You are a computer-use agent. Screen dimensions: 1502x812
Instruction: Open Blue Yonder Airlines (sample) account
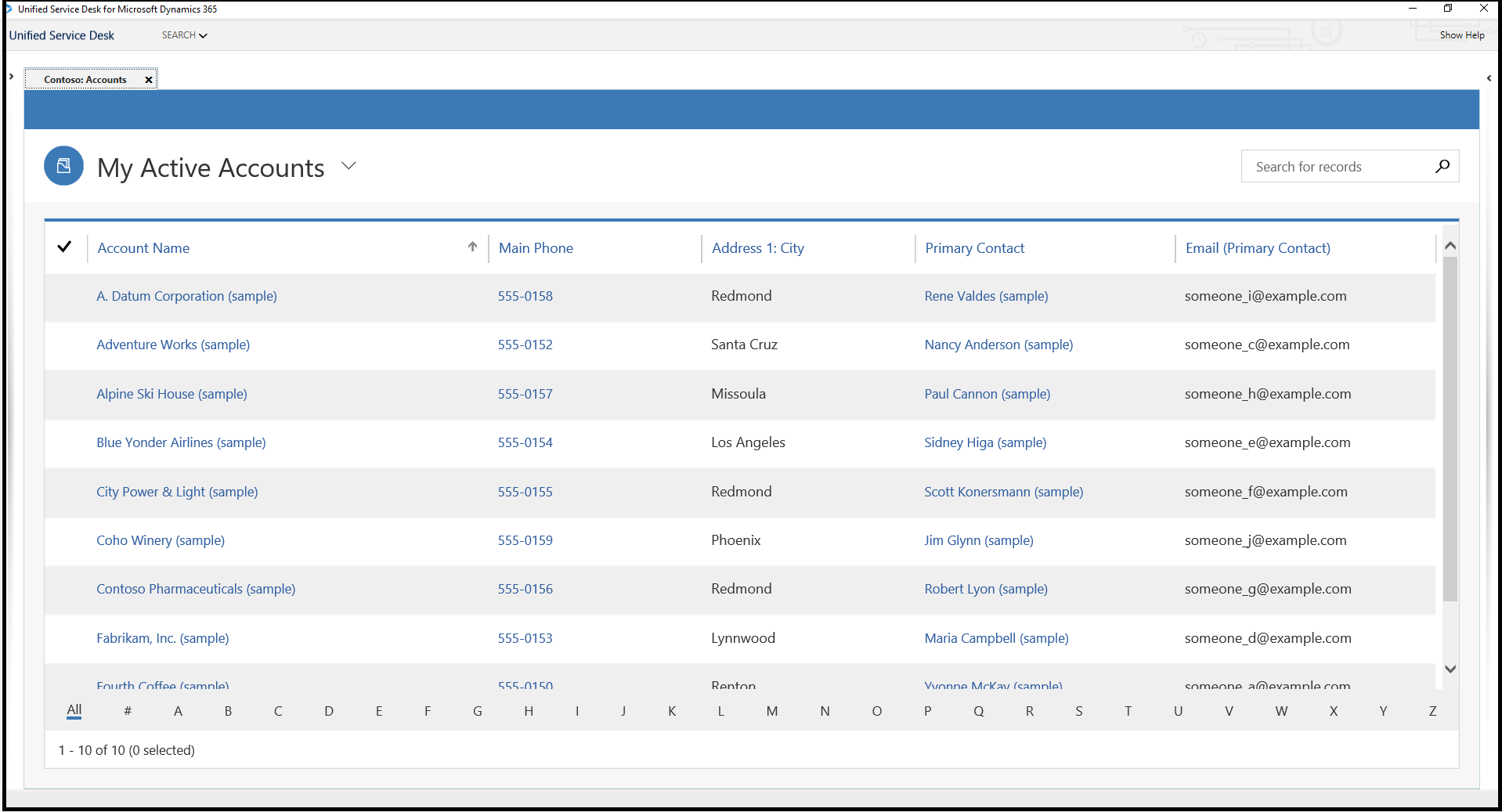tap(181, 442)
